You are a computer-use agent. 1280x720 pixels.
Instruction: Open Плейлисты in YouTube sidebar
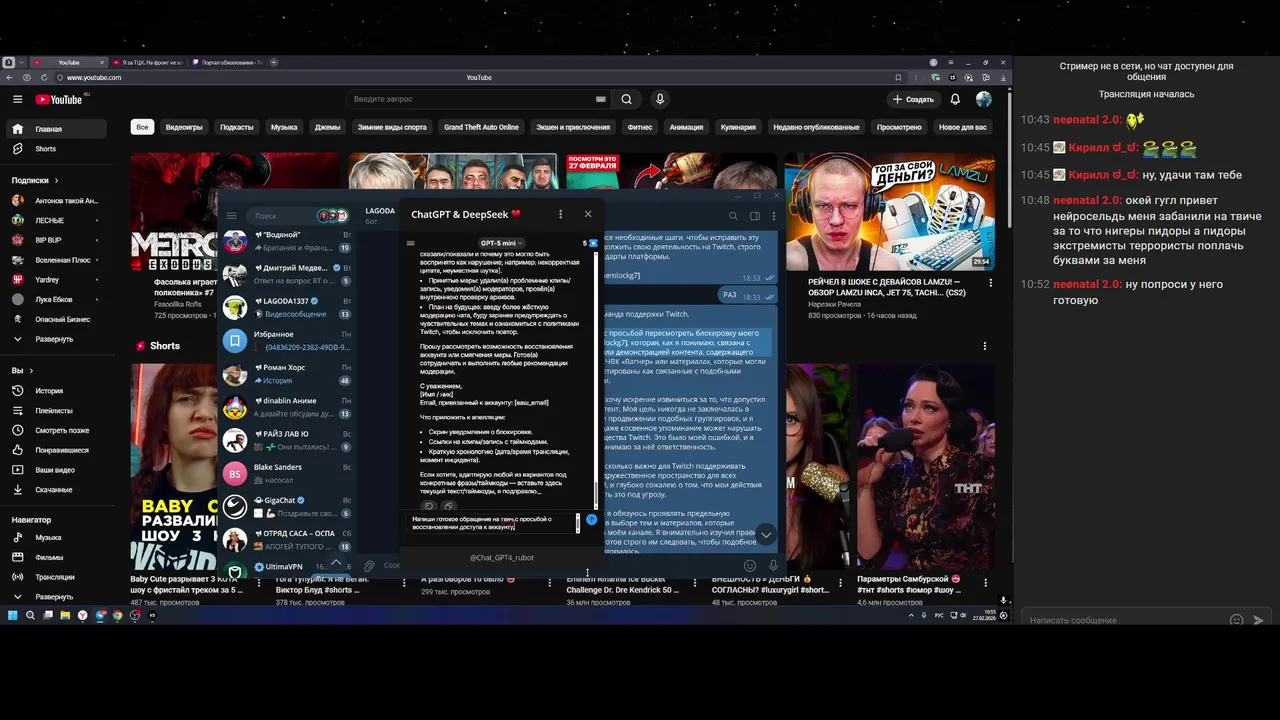pos(55,411)
